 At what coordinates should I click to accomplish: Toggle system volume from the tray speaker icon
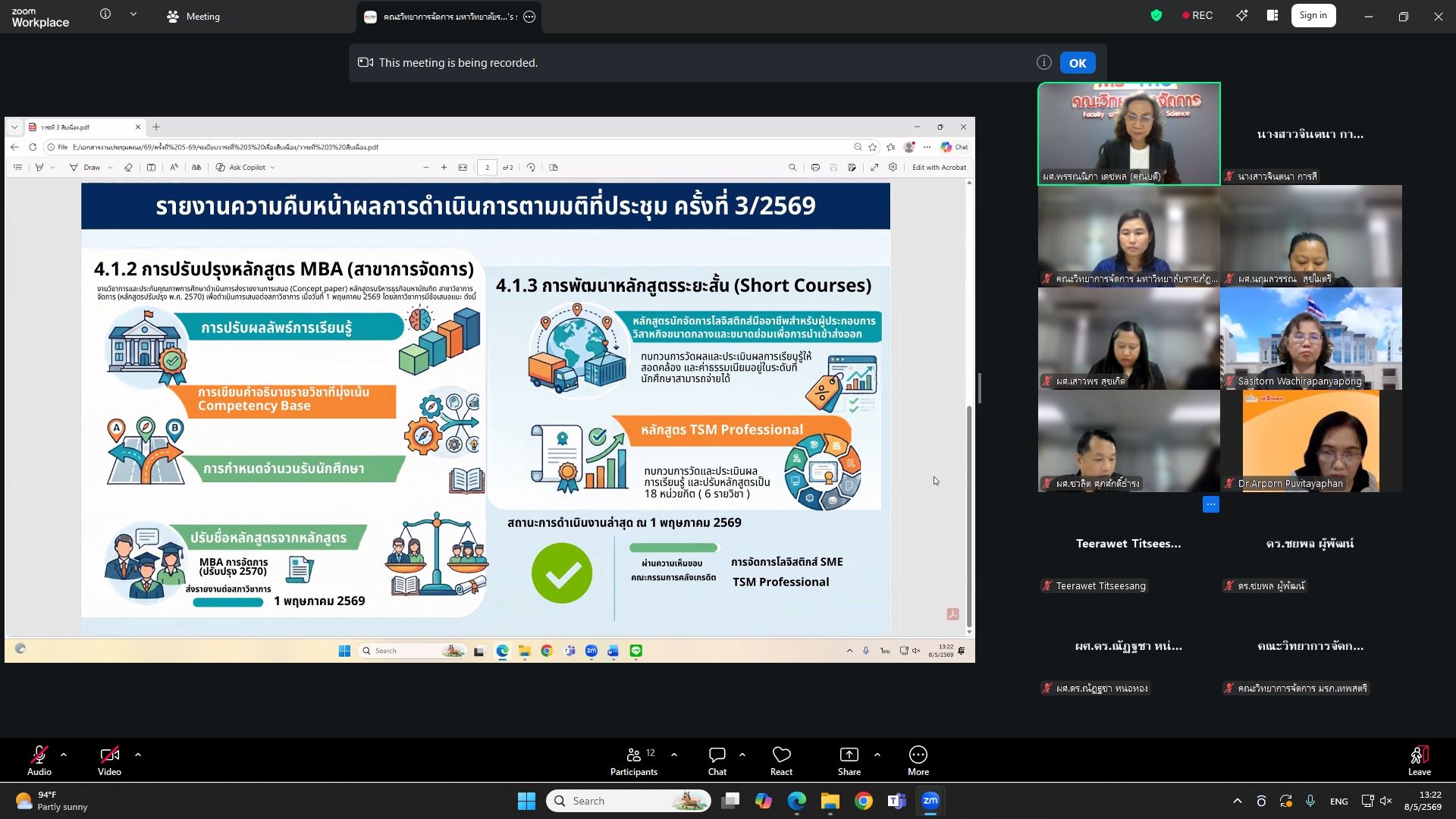pyautogui.click(x=1386, y=801)
